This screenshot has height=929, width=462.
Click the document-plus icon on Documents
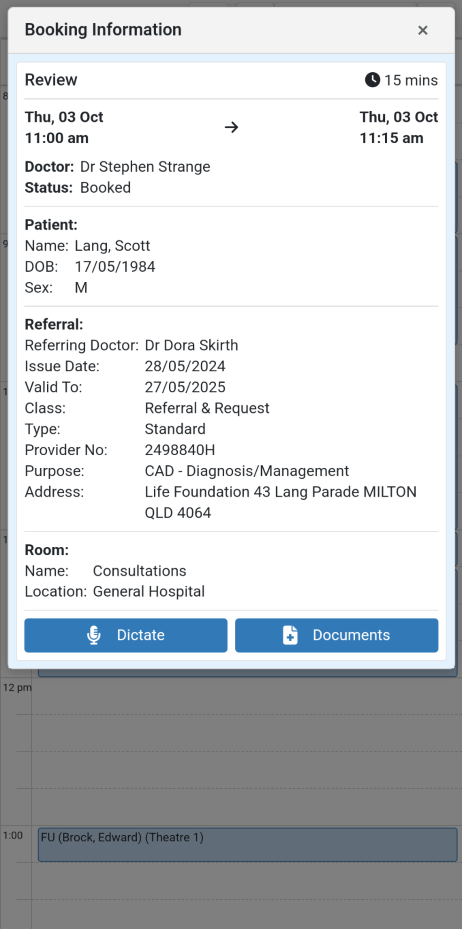[290, 635]
